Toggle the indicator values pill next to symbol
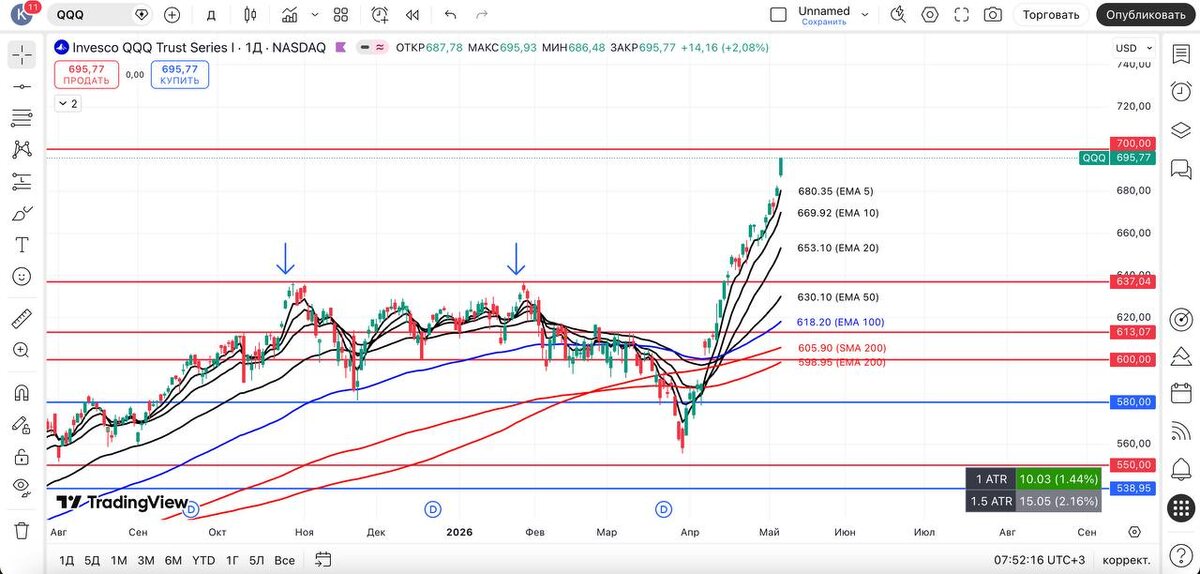This screenshot has height=574, width=1200. coord(373,47)
